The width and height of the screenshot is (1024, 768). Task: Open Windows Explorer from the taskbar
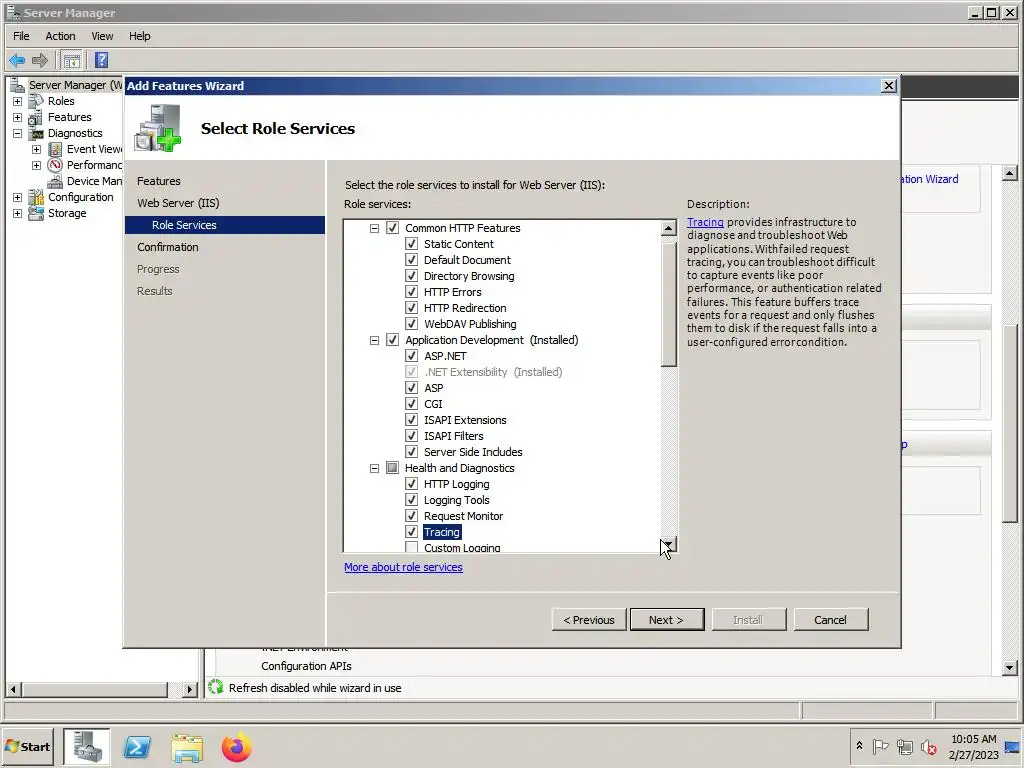tap(187, 747)
